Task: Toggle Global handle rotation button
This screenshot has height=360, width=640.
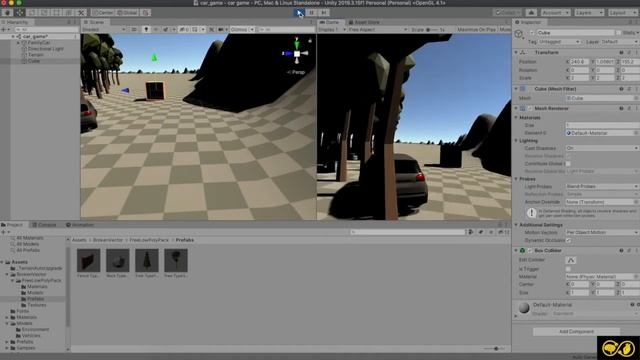Action: pyautogui.click(x=127, y=13)
